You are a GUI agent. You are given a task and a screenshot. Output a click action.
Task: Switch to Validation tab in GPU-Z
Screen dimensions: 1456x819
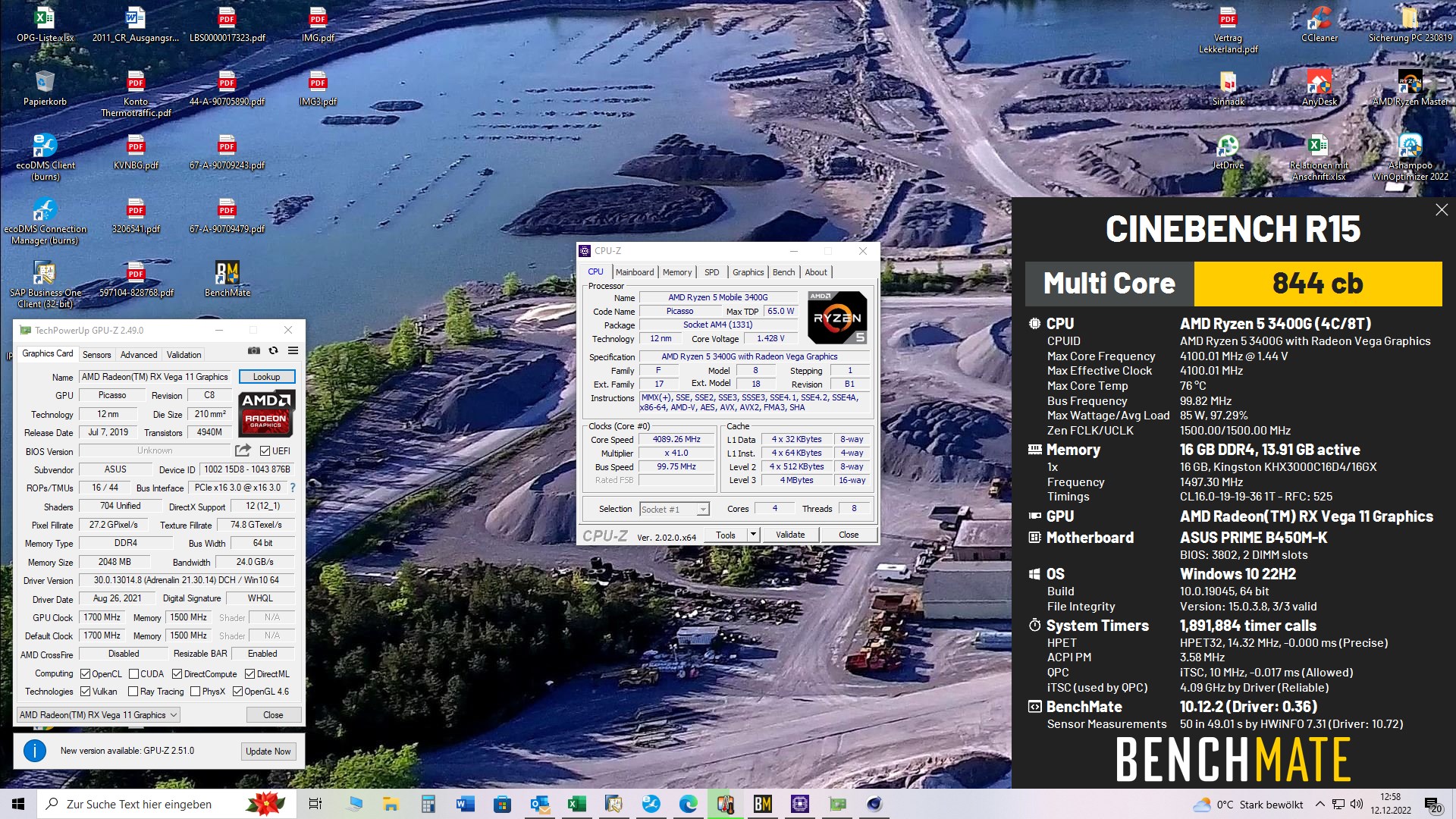[x=184, y=354]
